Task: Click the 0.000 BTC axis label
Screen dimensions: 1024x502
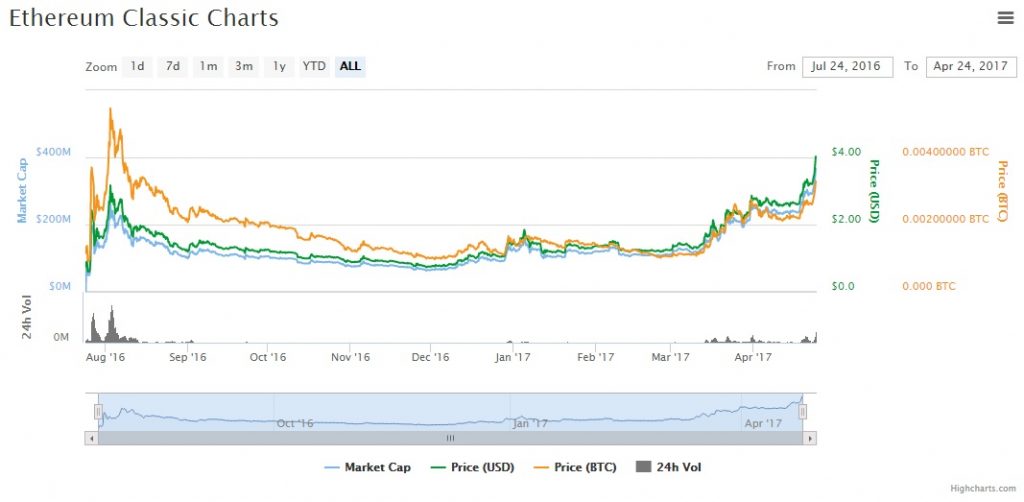Action: [x=929, y=286]
